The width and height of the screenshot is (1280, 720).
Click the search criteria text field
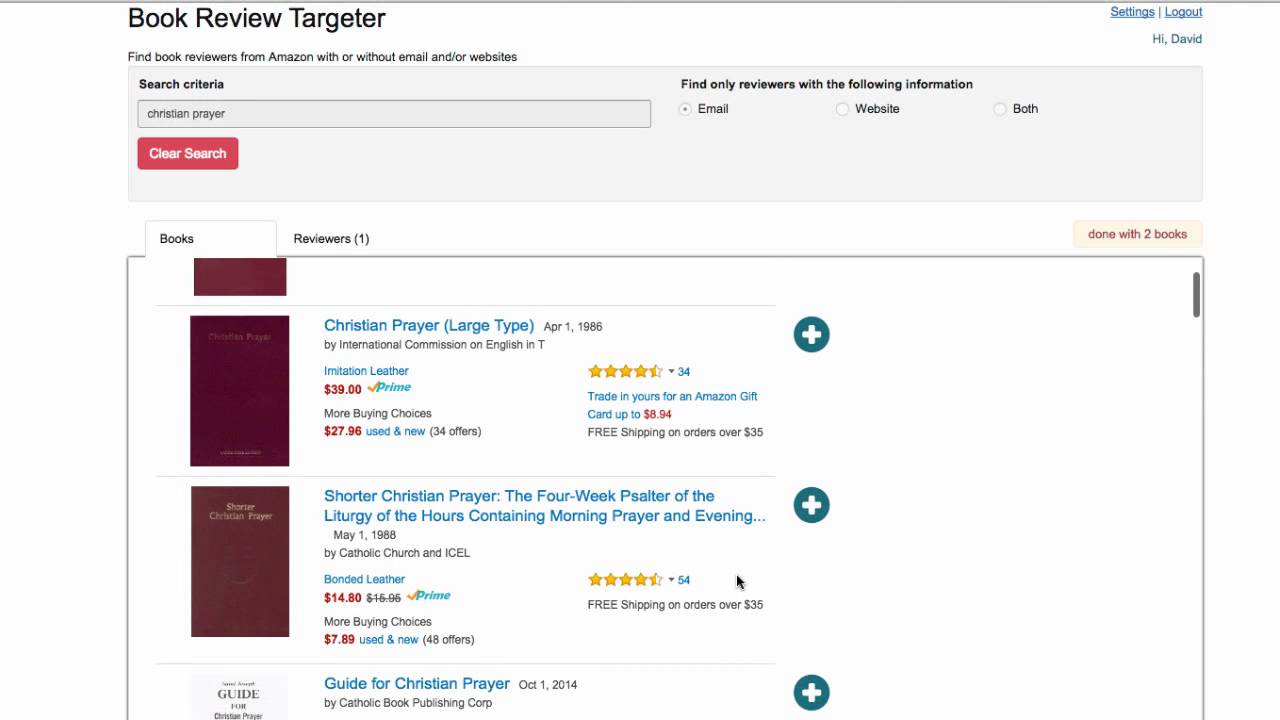394,114
